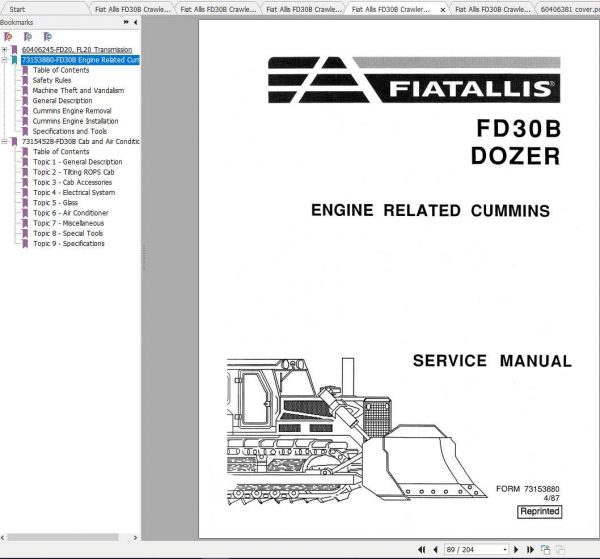Collapse the Bookmarks panel with left arrow
Image resolution: width=600 pixels, height=559 pixels.
point(135,22)
